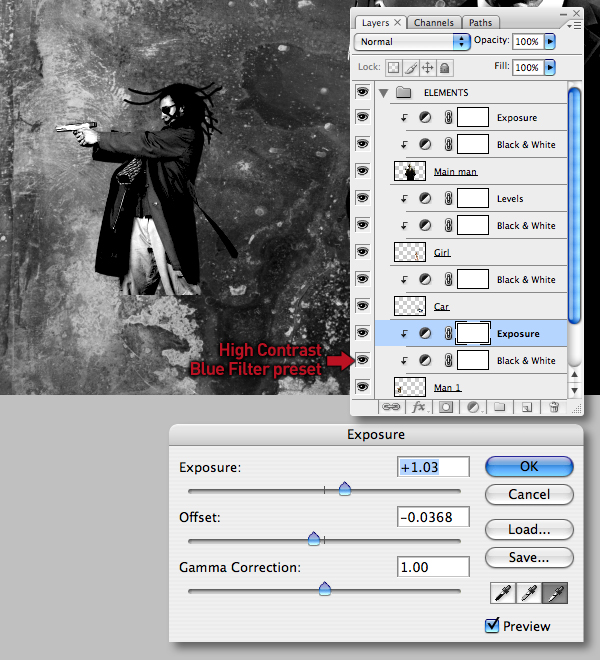
Task: Uncheck the Preview checkbox
Action: click(492, 625)
